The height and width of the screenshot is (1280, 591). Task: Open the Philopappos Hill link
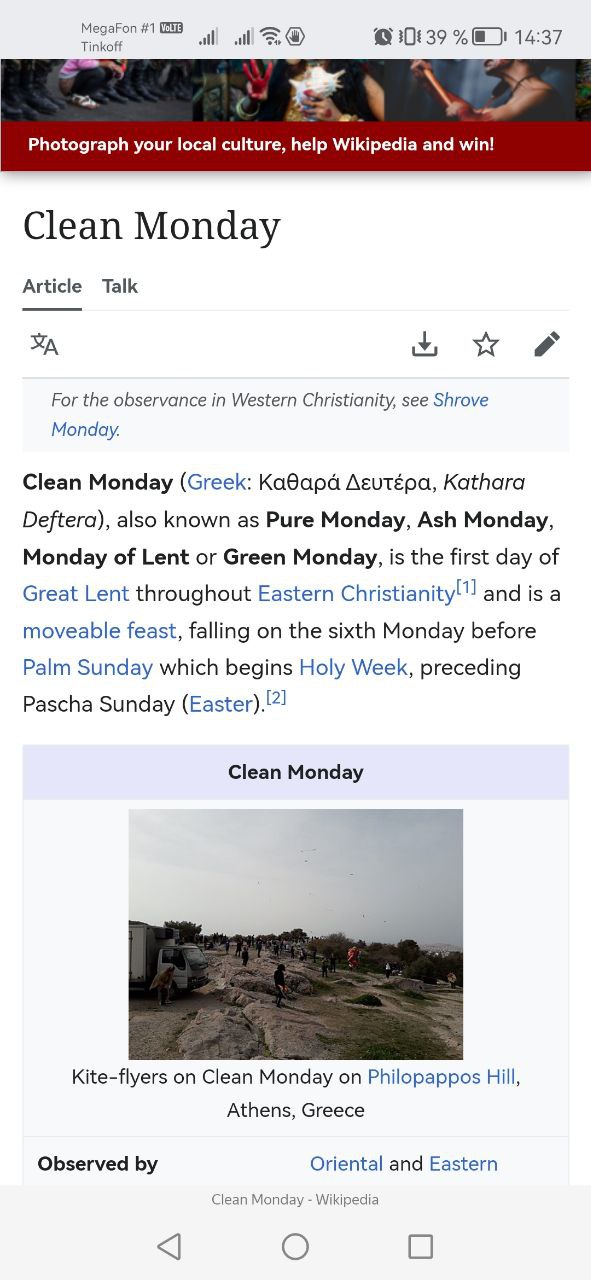[442, 1077]
